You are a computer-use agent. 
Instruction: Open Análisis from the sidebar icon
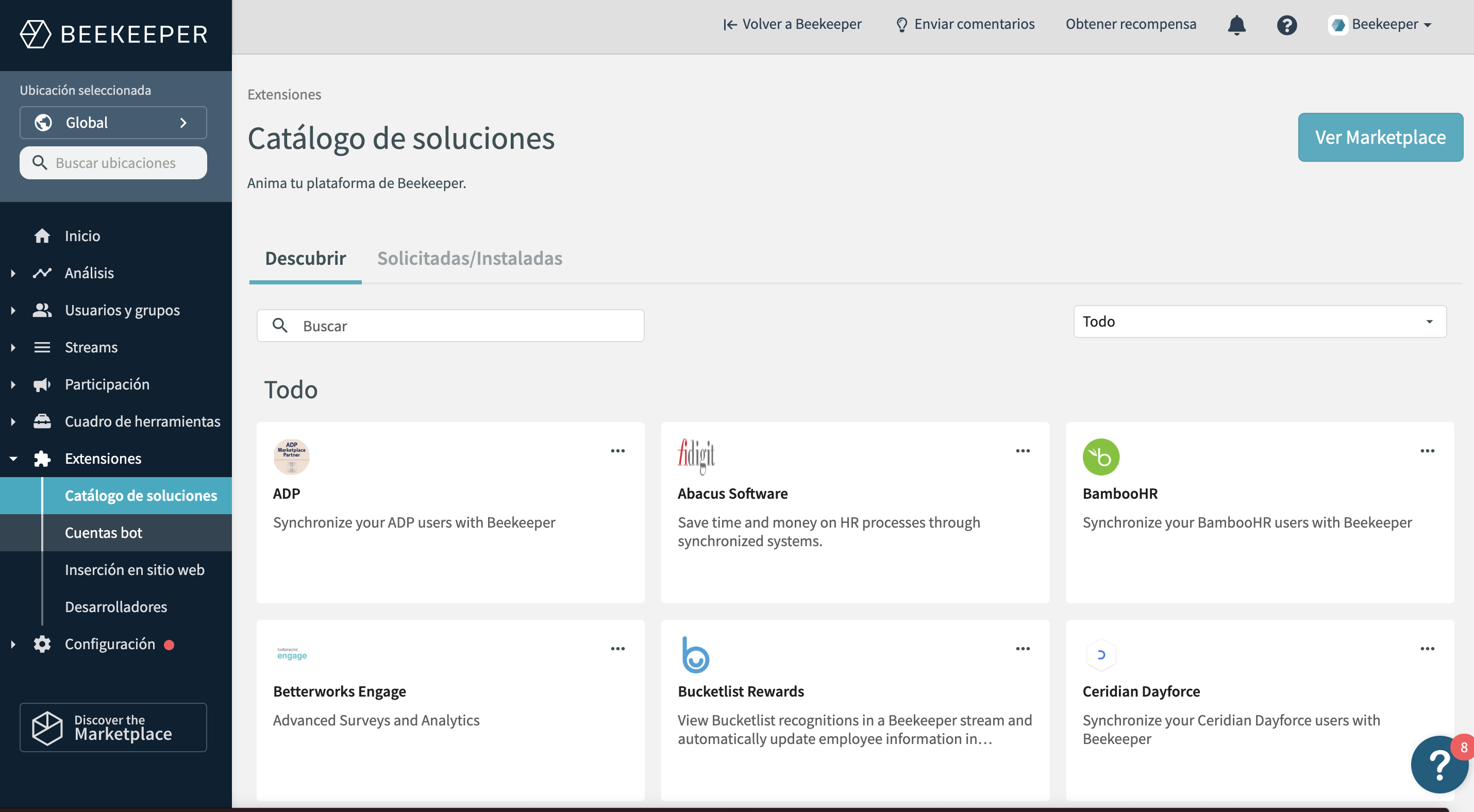pyautogui.click(x=43, y=273)
